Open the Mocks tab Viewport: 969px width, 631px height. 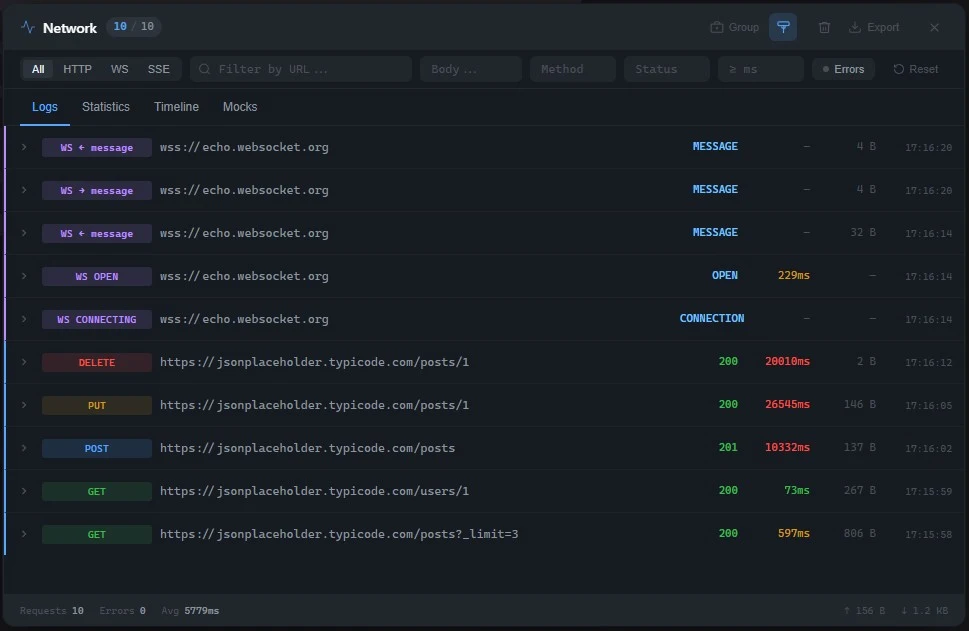(239, 107)
